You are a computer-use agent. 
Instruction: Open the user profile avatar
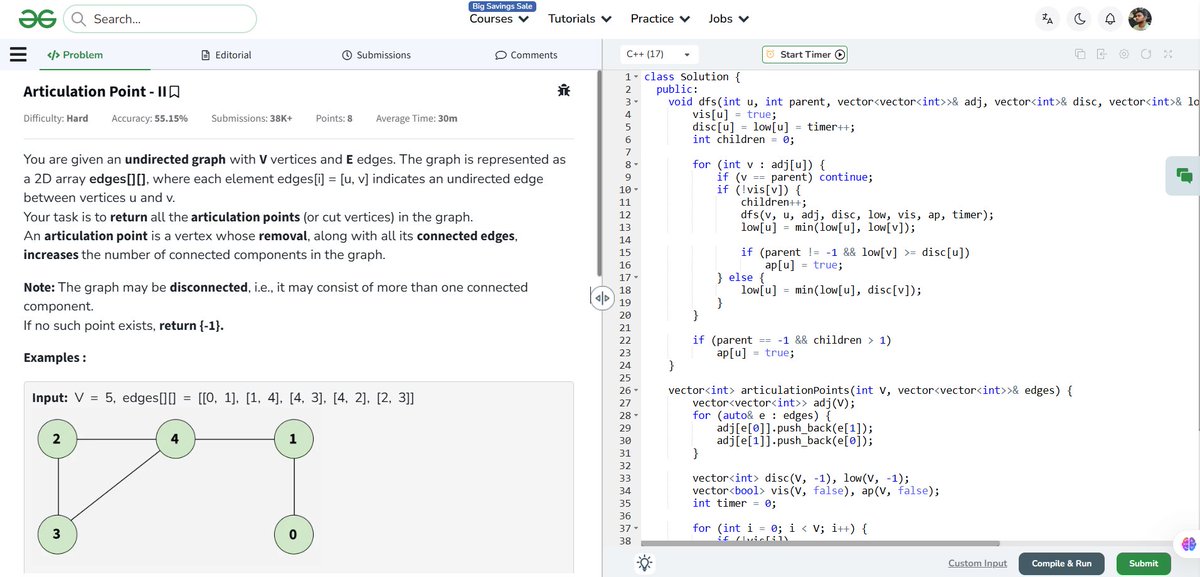click(x=1140, y=19)
